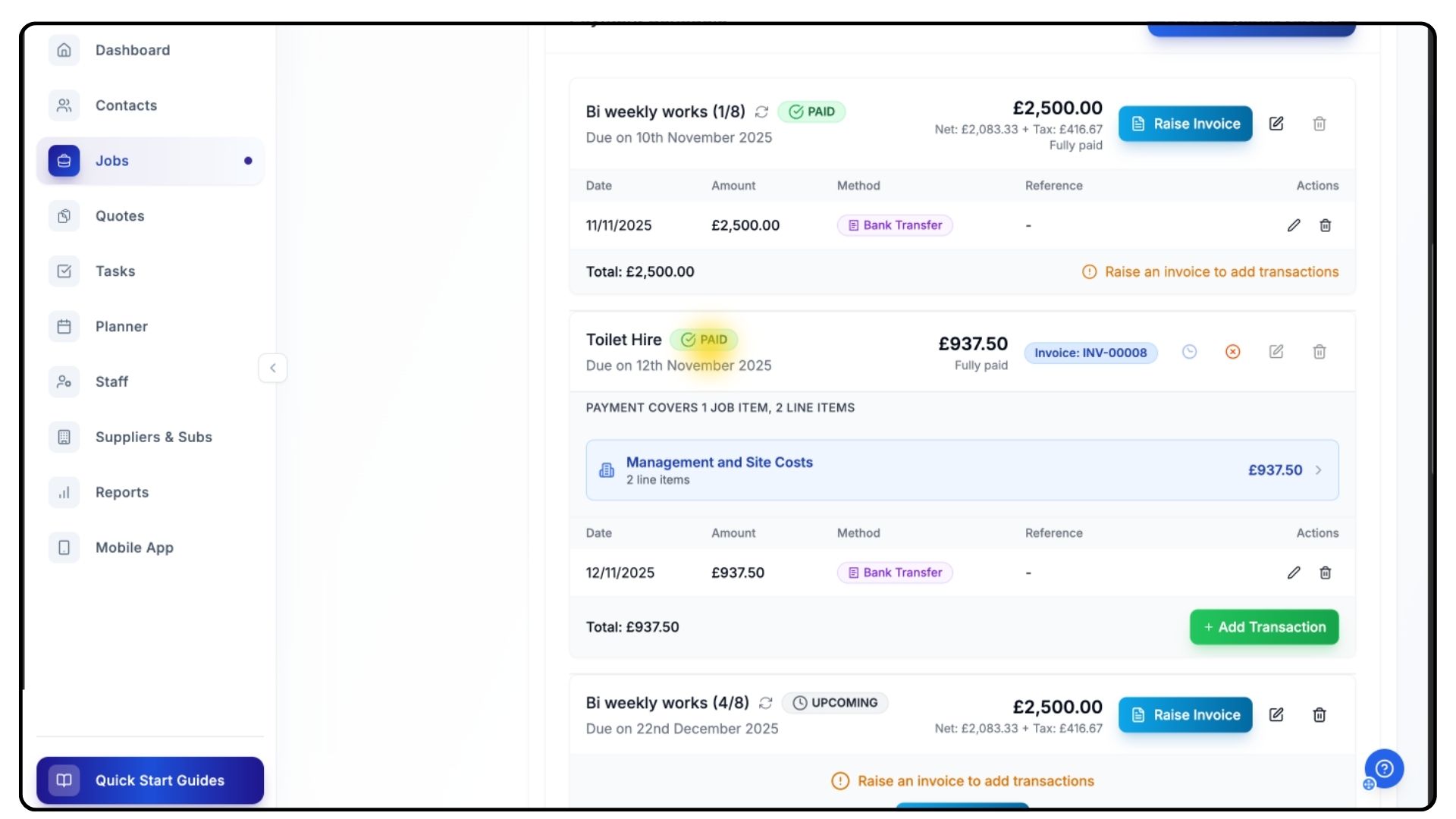Screen dimensions: 1456x819
Task: Click the PAID status badge on Toilet Hire
Action: point(704,340)
